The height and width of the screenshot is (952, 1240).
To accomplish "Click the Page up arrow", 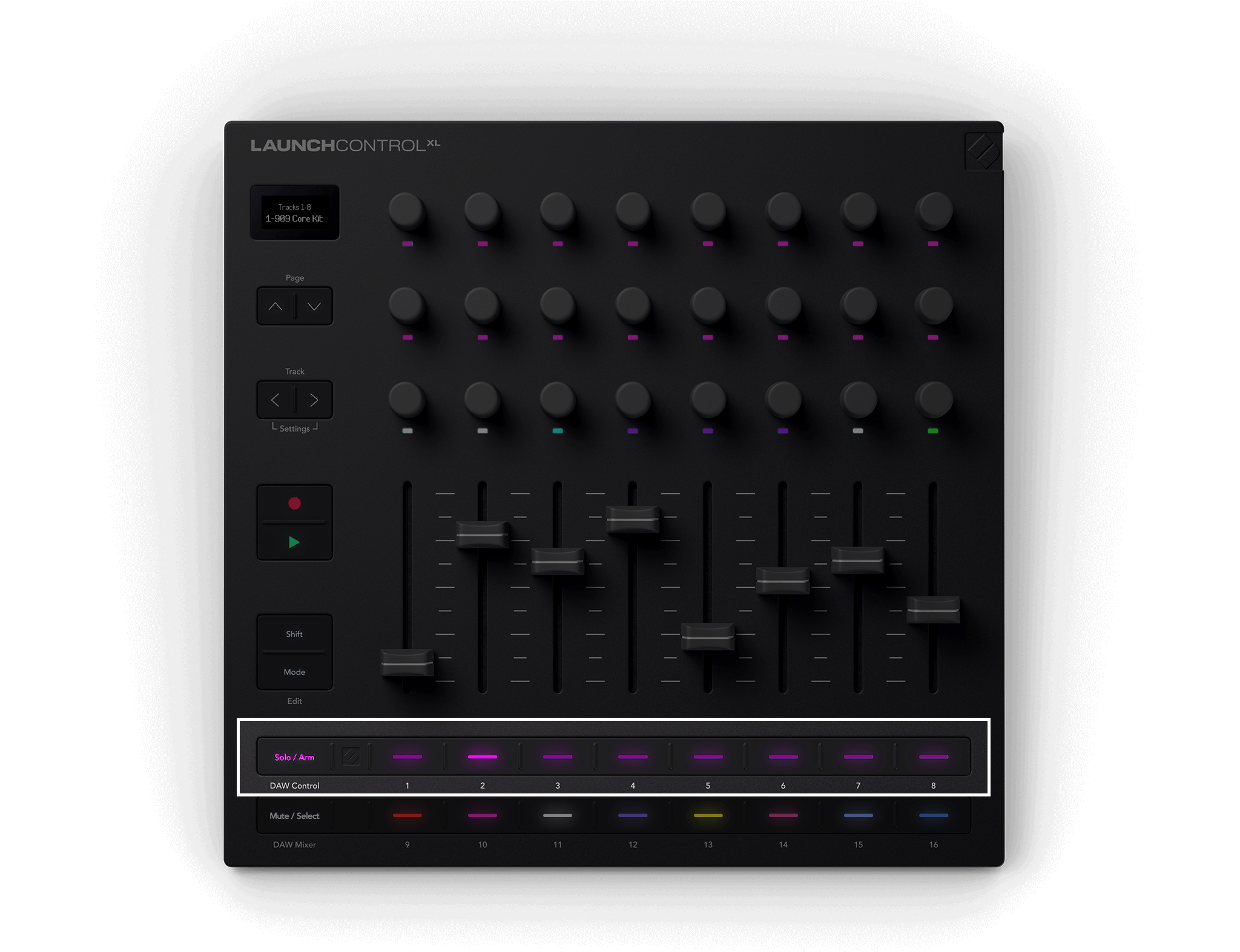I will click(x=275, y=306).
